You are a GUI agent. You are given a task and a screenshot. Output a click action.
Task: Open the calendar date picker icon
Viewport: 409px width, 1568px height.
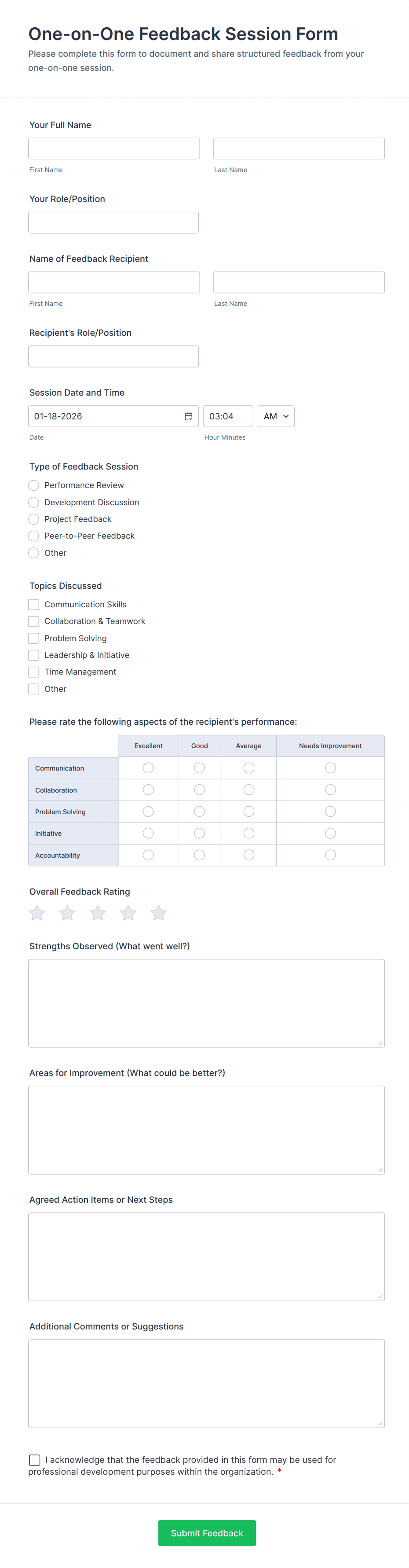[x=189, y=416]
